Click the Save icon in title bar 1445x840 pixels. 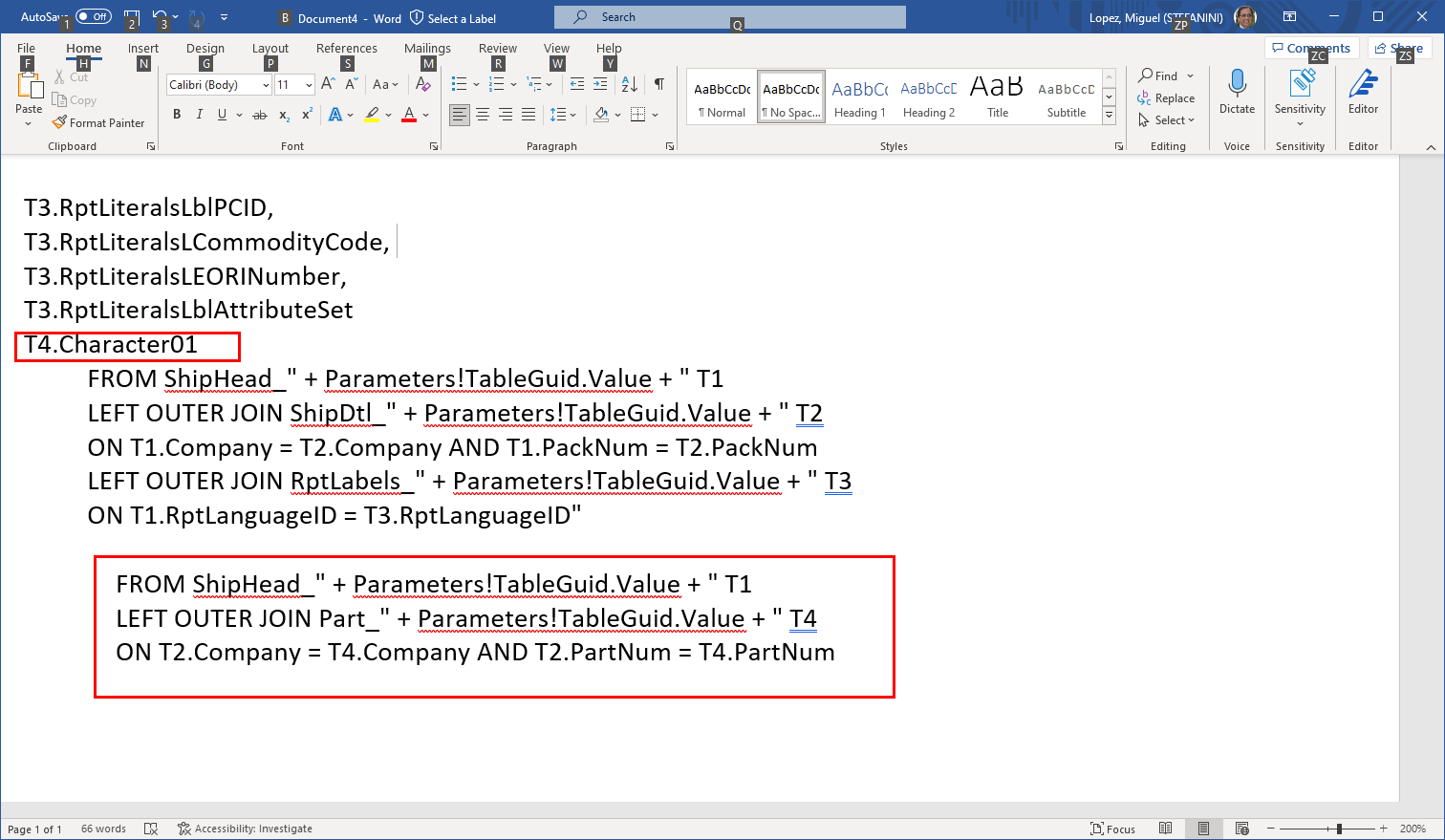pos(132,16)
